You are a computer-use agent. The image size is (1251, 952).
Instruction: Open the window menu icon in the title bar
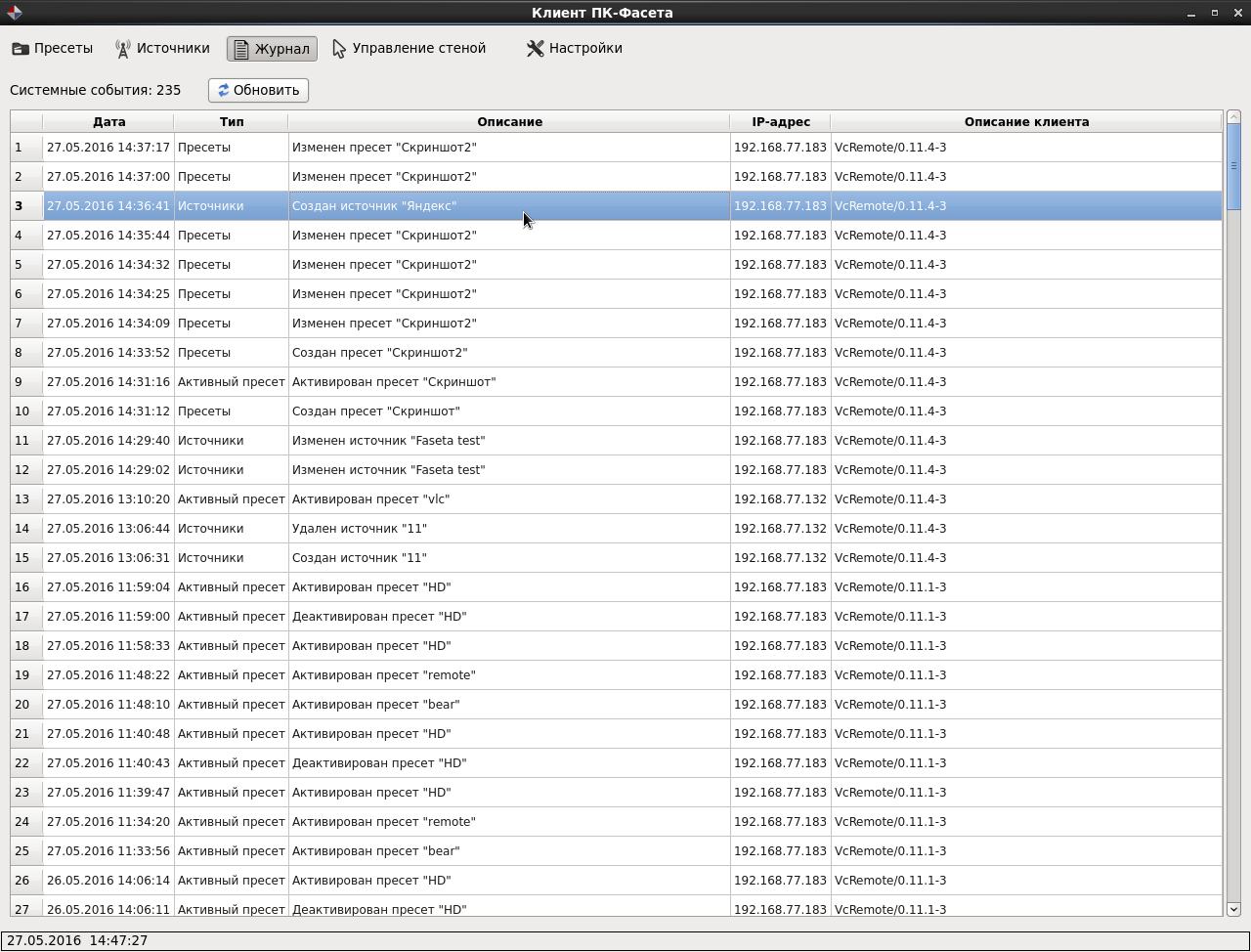(x=14, y=13)
